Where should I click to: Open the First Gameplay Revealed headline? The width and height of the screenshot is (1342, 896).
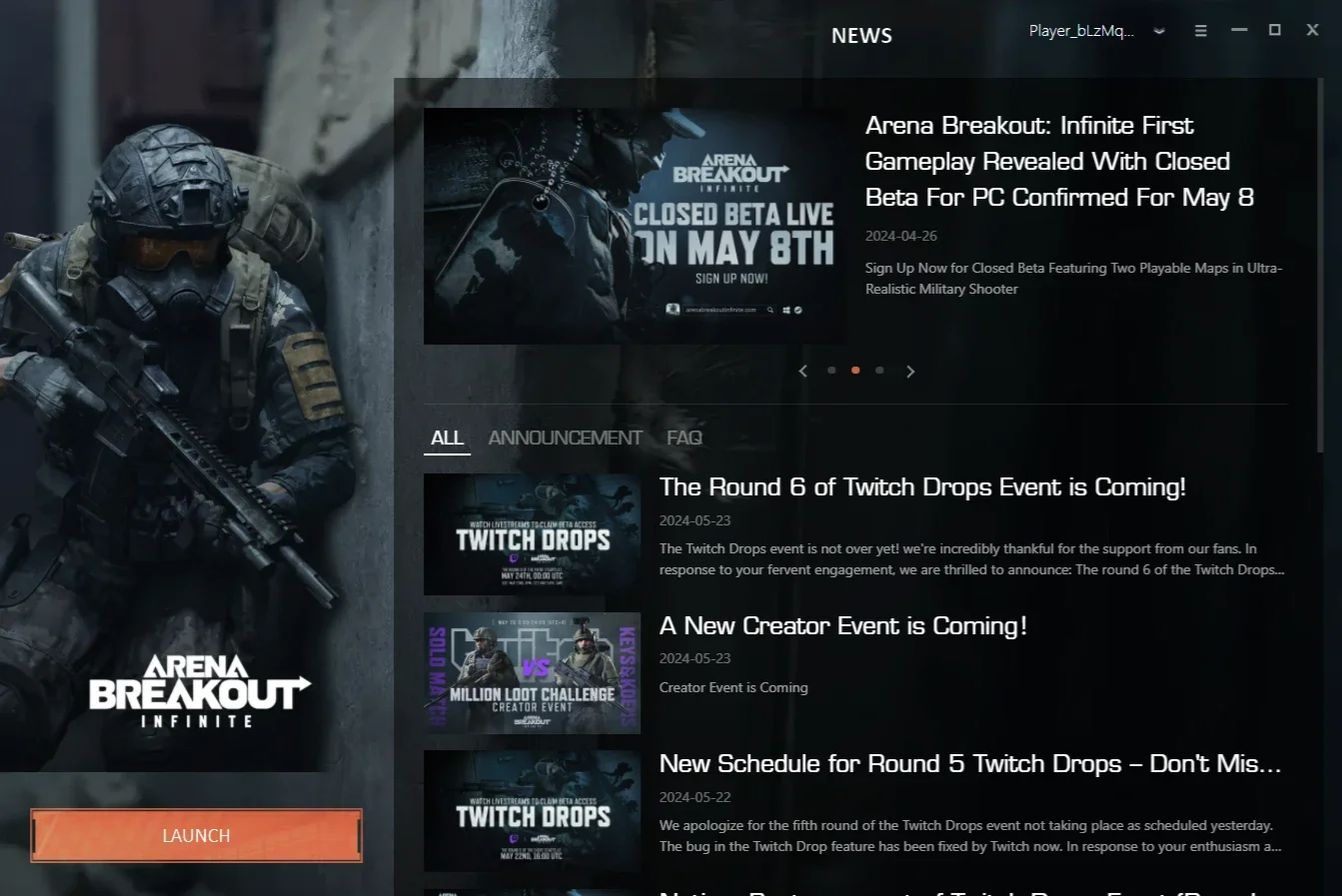(x=1059, y=162)
